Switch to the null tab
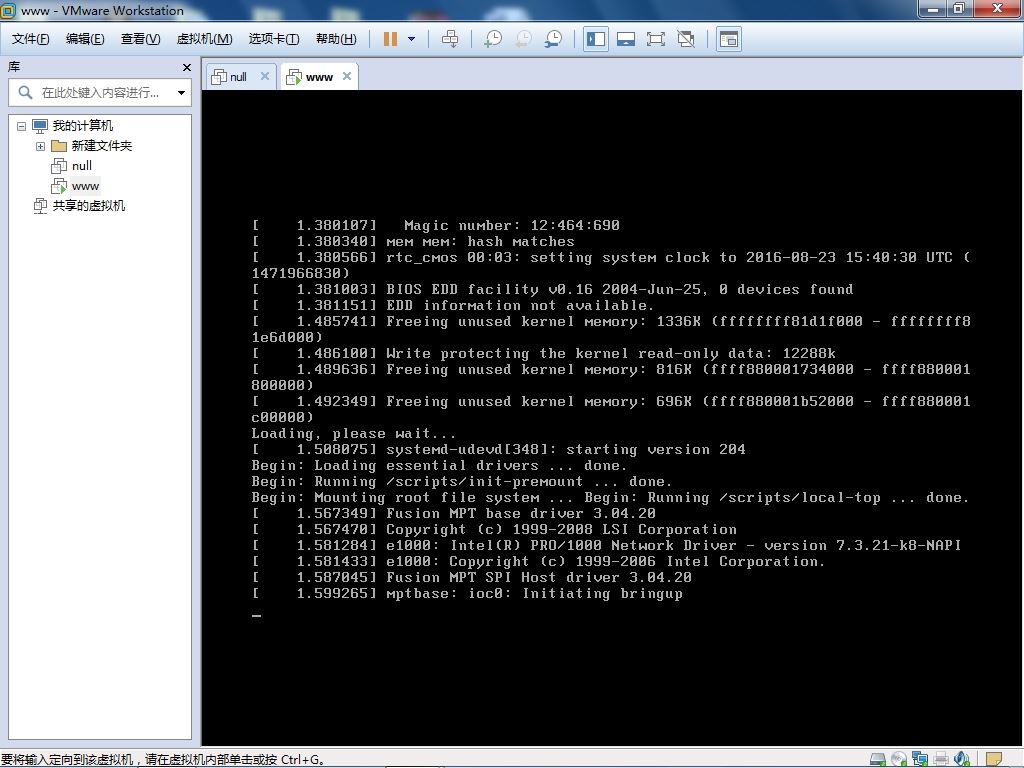 click(x=239, y=76)
